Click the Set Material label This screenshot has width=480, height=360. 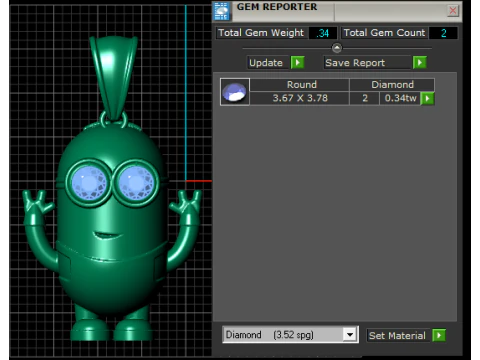tap(398, 335)
